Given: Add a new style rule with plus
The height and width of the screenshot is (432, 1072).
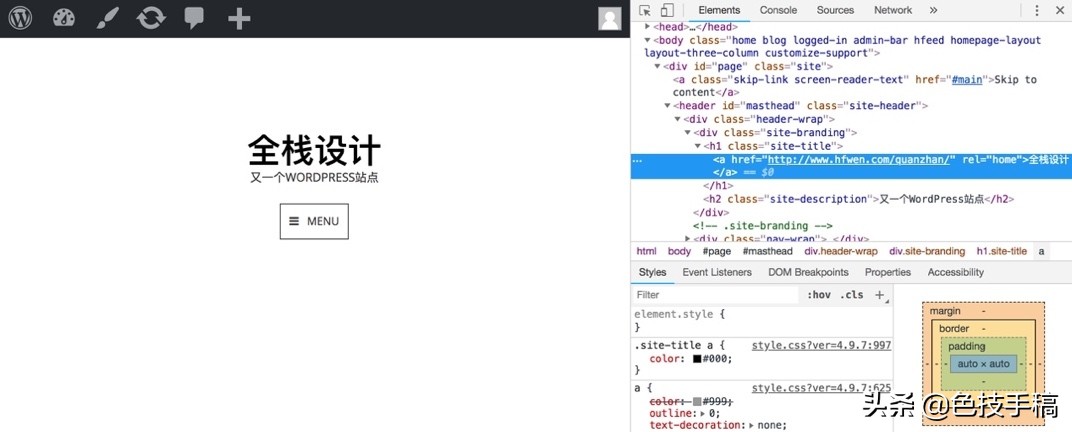Looking at the screenshot, I should [x=880, y=295].
